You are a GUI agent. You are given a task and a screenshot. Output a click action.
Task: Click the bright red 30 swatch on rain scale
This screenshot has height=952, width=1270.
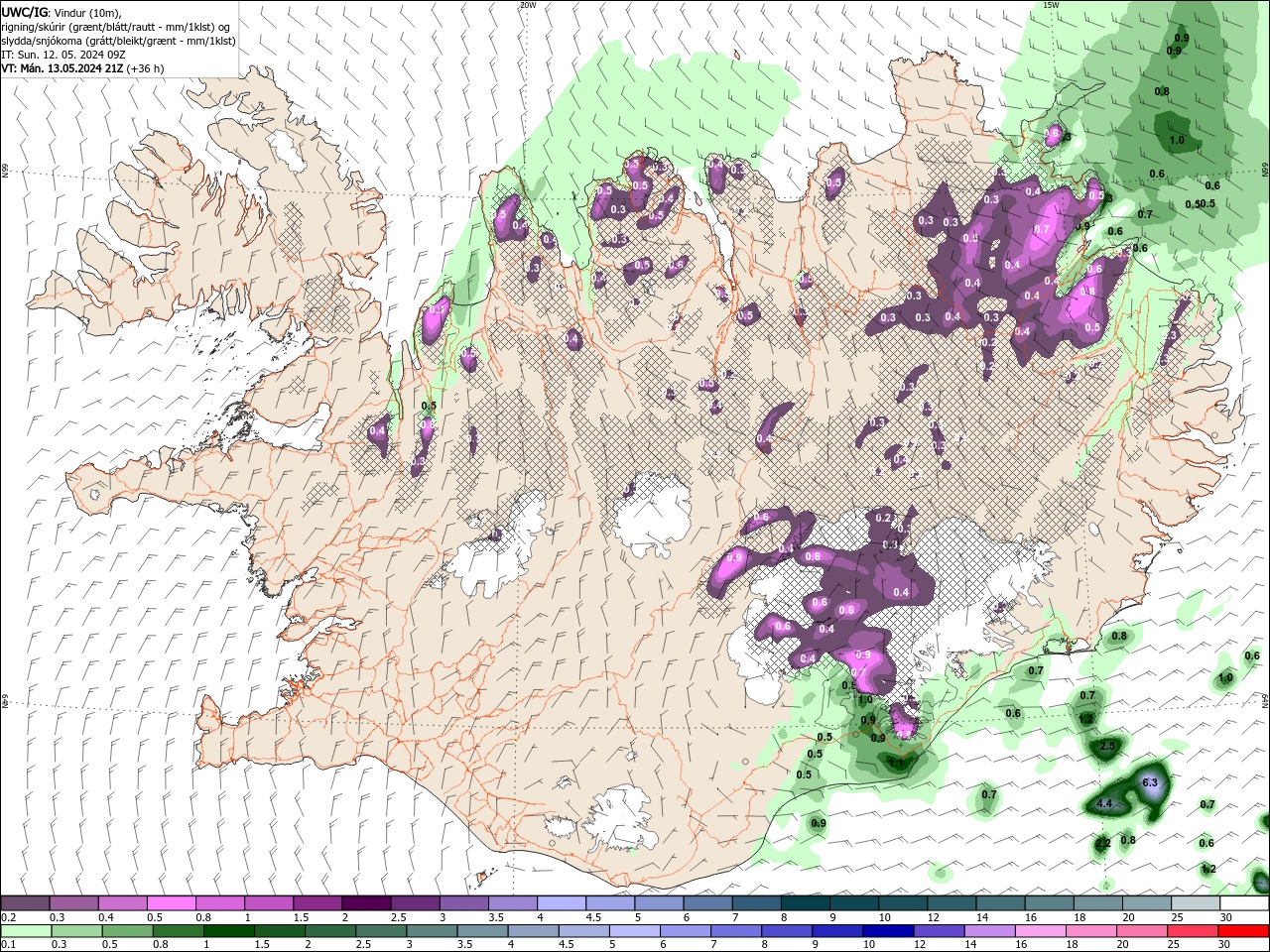tap(1243, 931)
